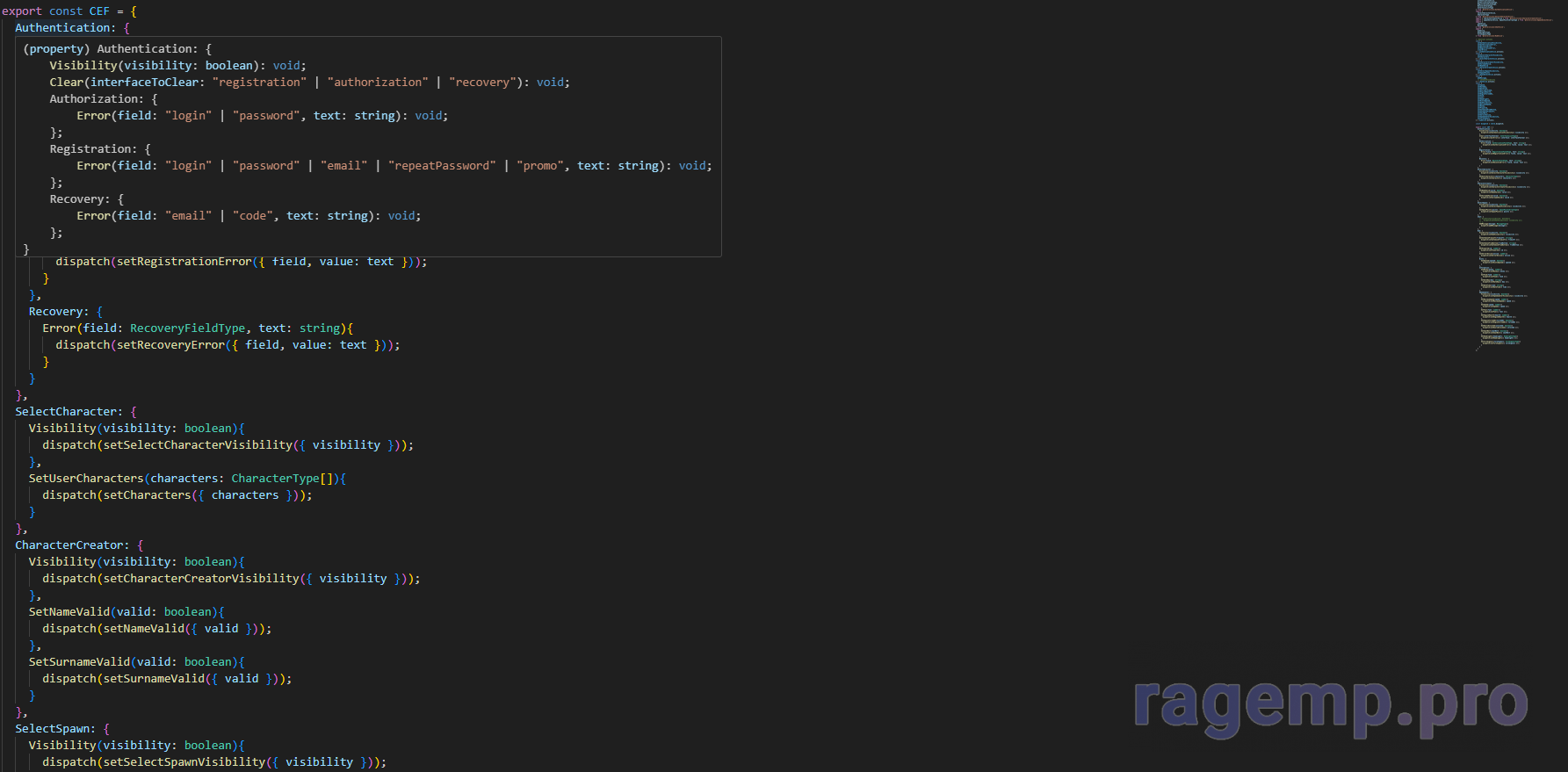Screen dimensions: 1568x772
Task: Click the SelectCharacter property key
Action: (66, 412)
